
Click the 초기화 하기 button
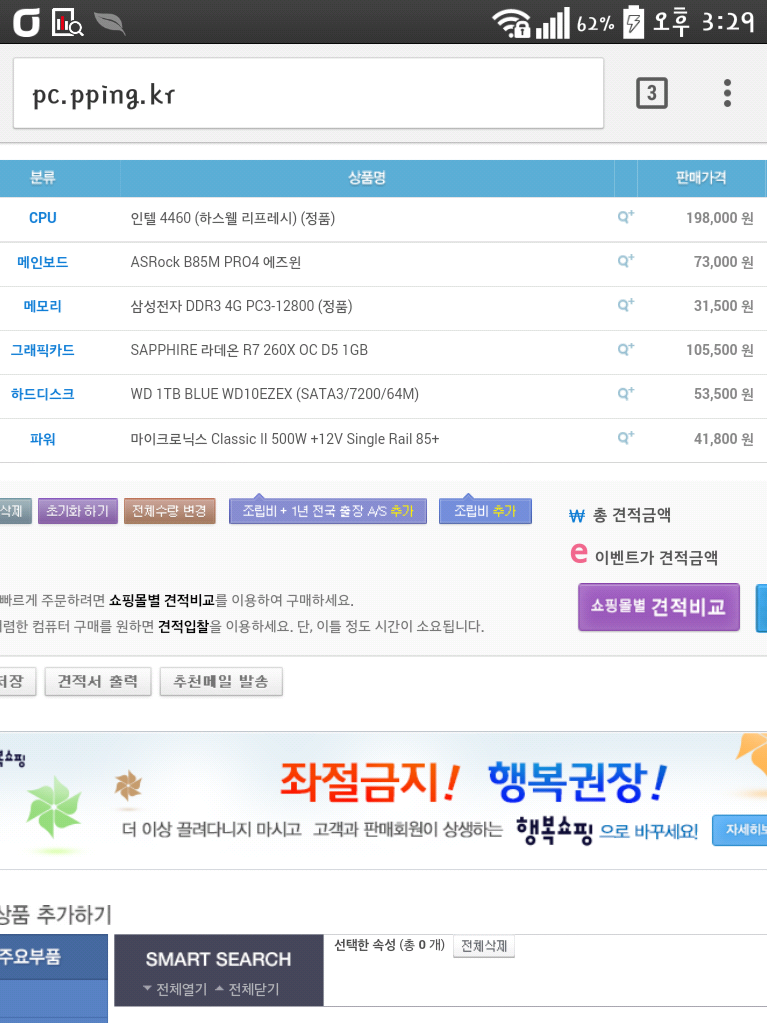78,511
